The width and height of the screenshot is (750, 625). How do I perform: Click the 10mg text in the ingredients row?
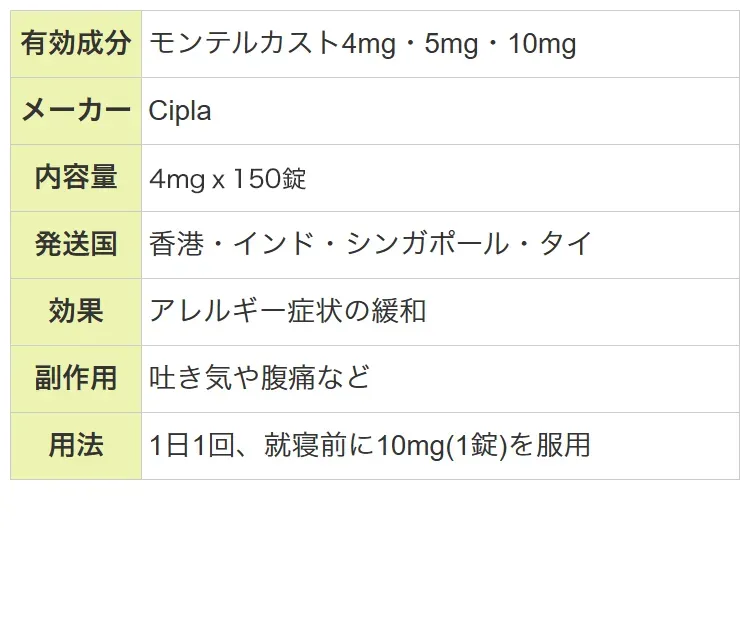(x=542, y=44)
